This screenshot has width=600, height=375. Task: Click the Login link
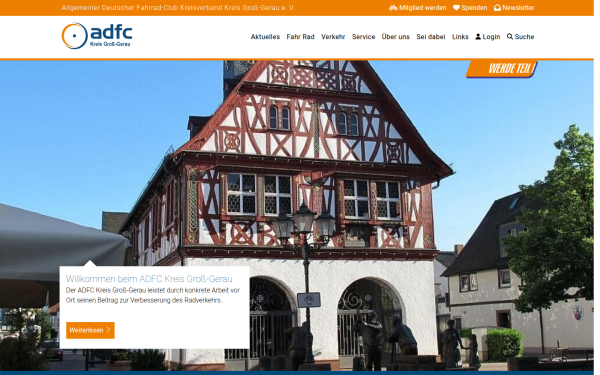[488, 37]
